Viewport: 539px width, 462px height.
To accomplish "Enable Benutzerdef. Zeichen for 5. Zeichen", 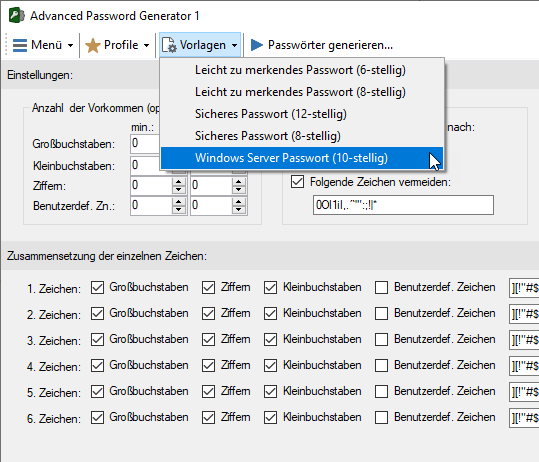I will 382,391.
